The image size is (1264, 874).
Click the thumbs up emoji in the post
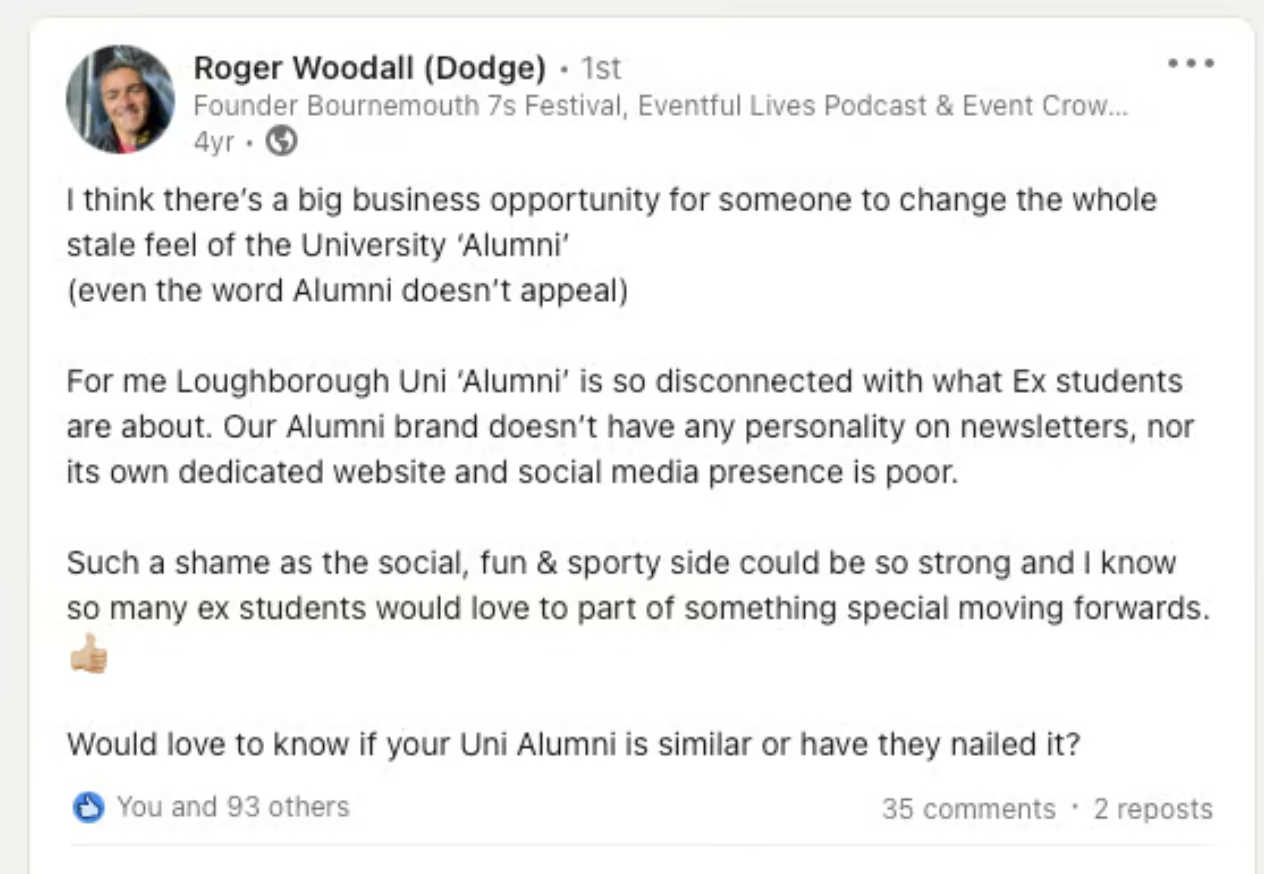[x=88, y=653]
